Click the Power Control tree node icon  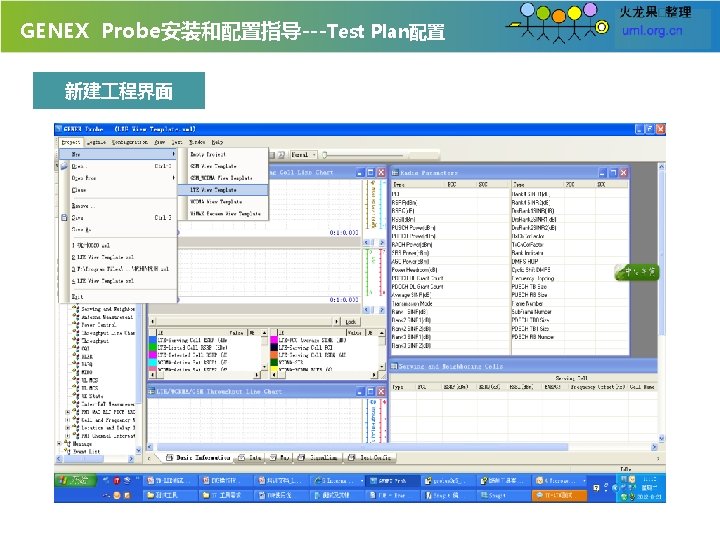point(76,325)
